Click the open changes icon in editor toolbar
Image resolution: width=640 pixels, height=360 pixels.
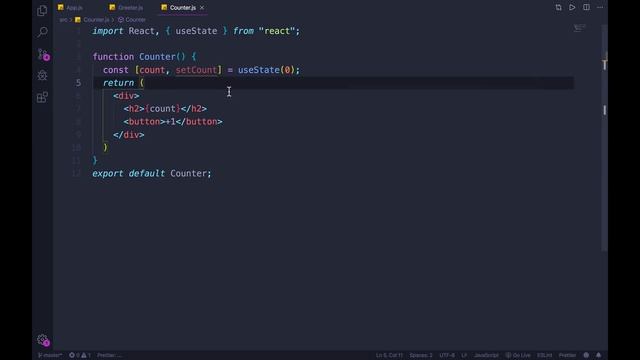[x=558, y=7]
